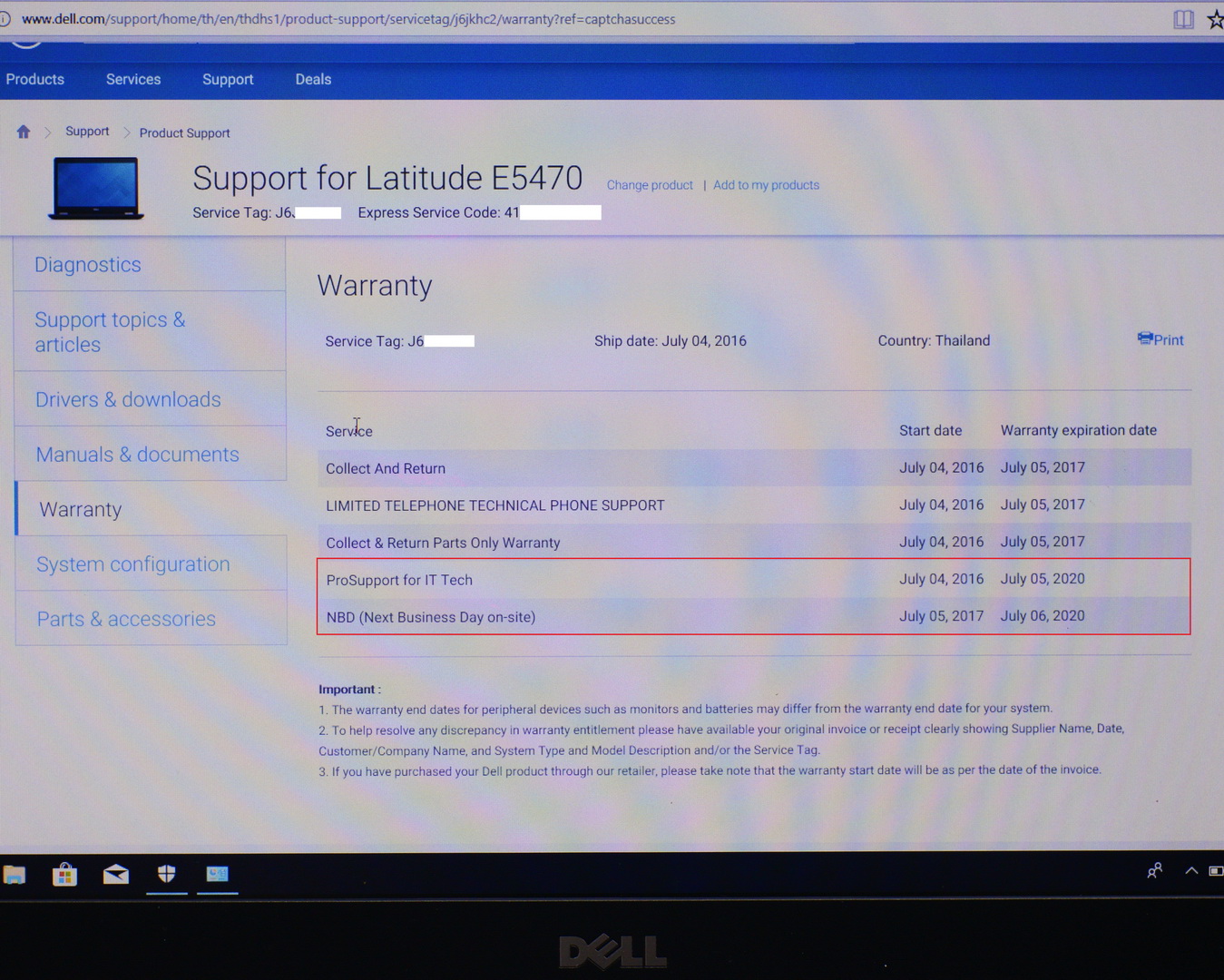Open Windows Defender shield taskbar icon
Image resolution: width=1224 pixels, height=980 pixels.
(x=166, y=875)
